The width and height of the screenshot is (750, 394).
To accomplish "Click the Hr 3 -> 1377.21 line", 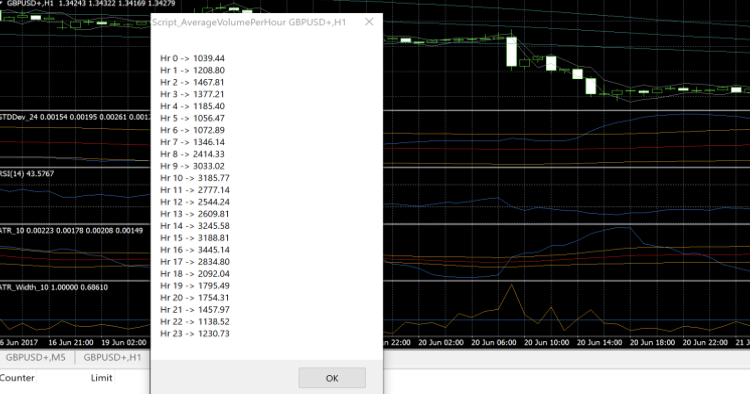I will click(192, 94).
